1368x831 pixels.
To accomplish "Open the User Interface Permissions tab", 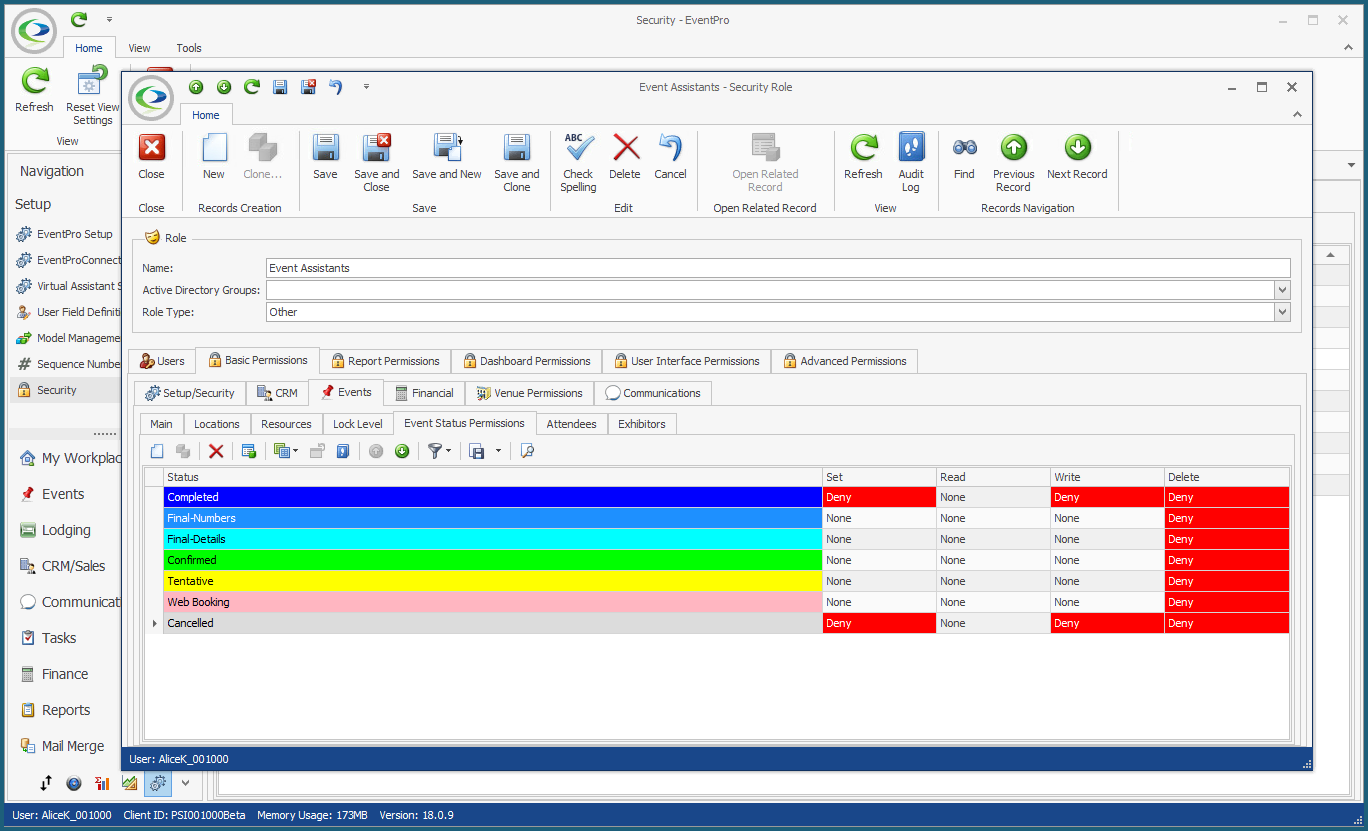I will [687, 361].
